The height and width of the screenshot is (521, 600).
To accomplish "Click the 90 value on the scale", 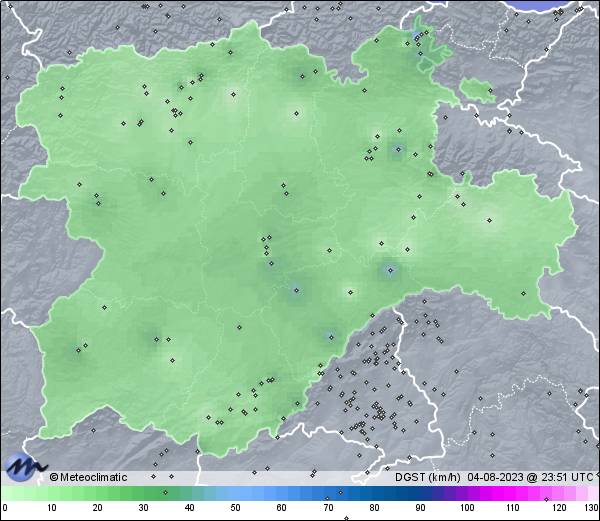I will pyautogui.click(x=420, y=508).
